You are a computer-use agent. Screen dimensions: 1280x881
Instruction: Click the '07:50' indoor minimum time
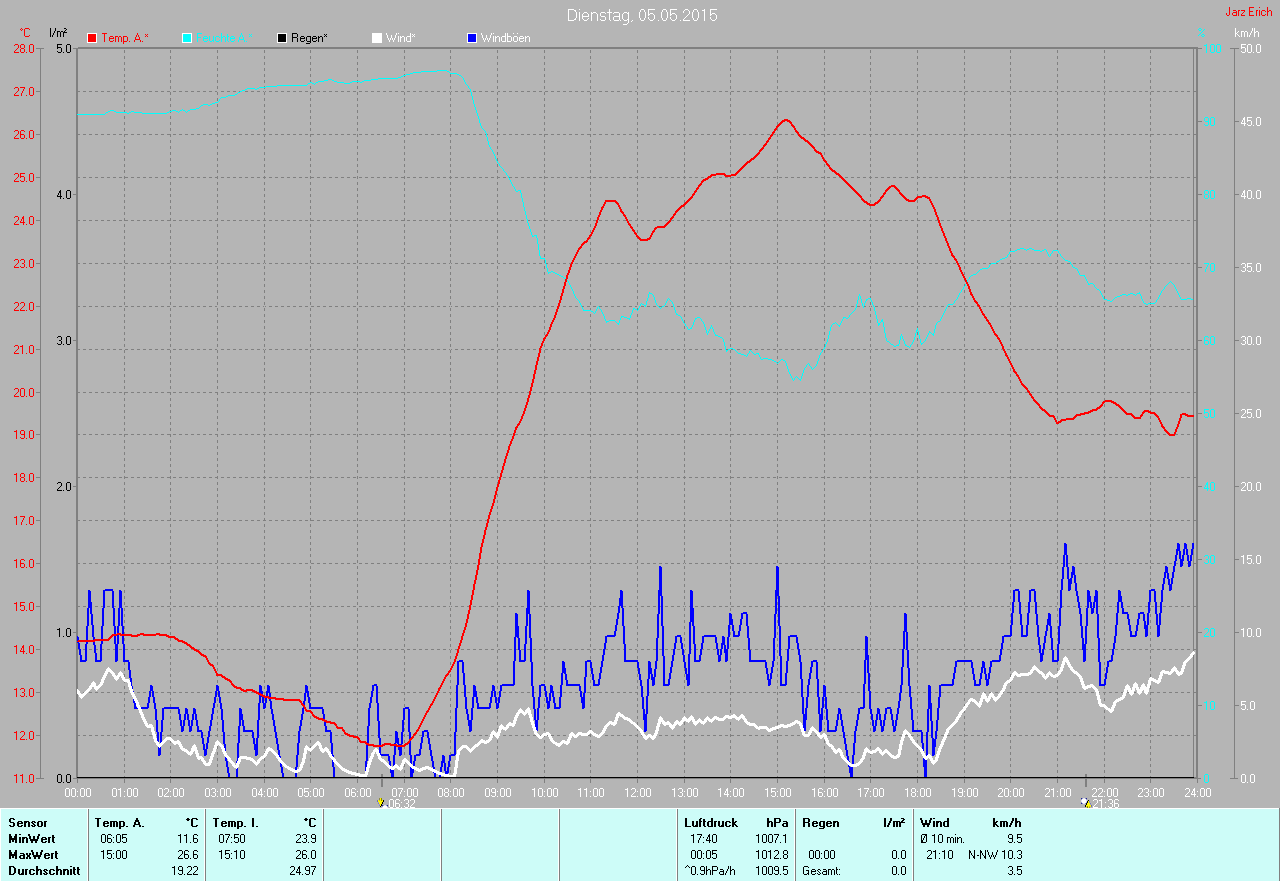tap(231, 839)
